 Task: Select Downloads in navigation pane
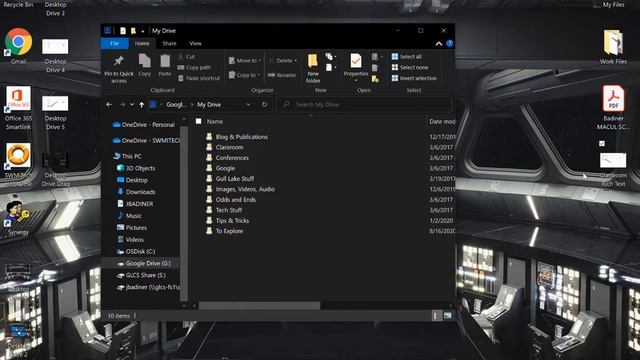[136, 192]
